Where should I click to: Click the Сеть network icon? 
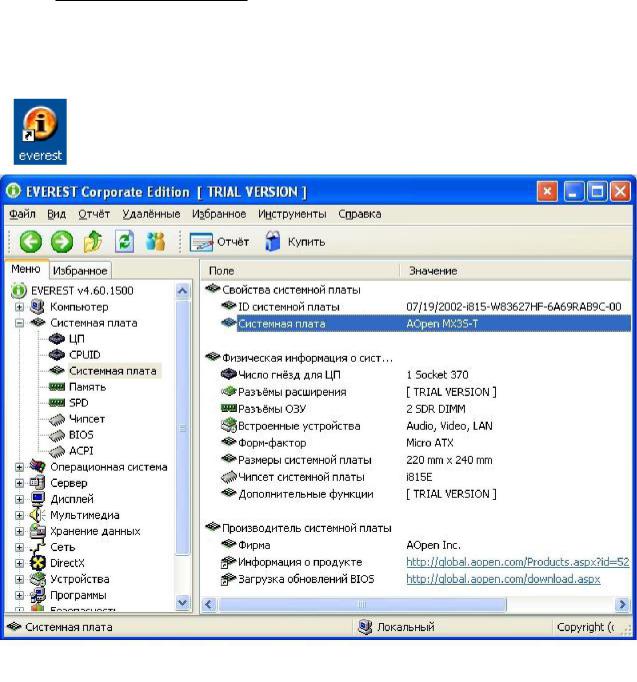point(37,547)
